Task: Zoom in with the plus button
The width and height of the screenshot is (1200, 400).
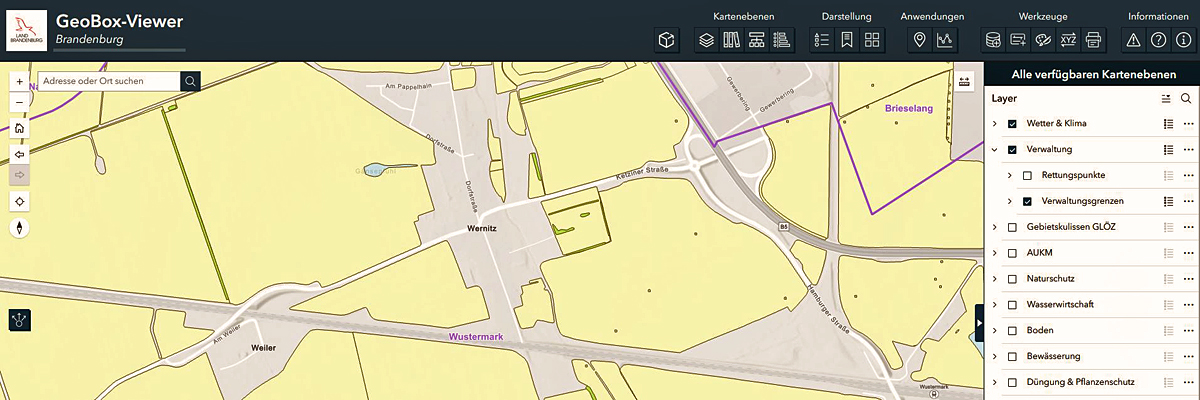Action: coord(20,81)
